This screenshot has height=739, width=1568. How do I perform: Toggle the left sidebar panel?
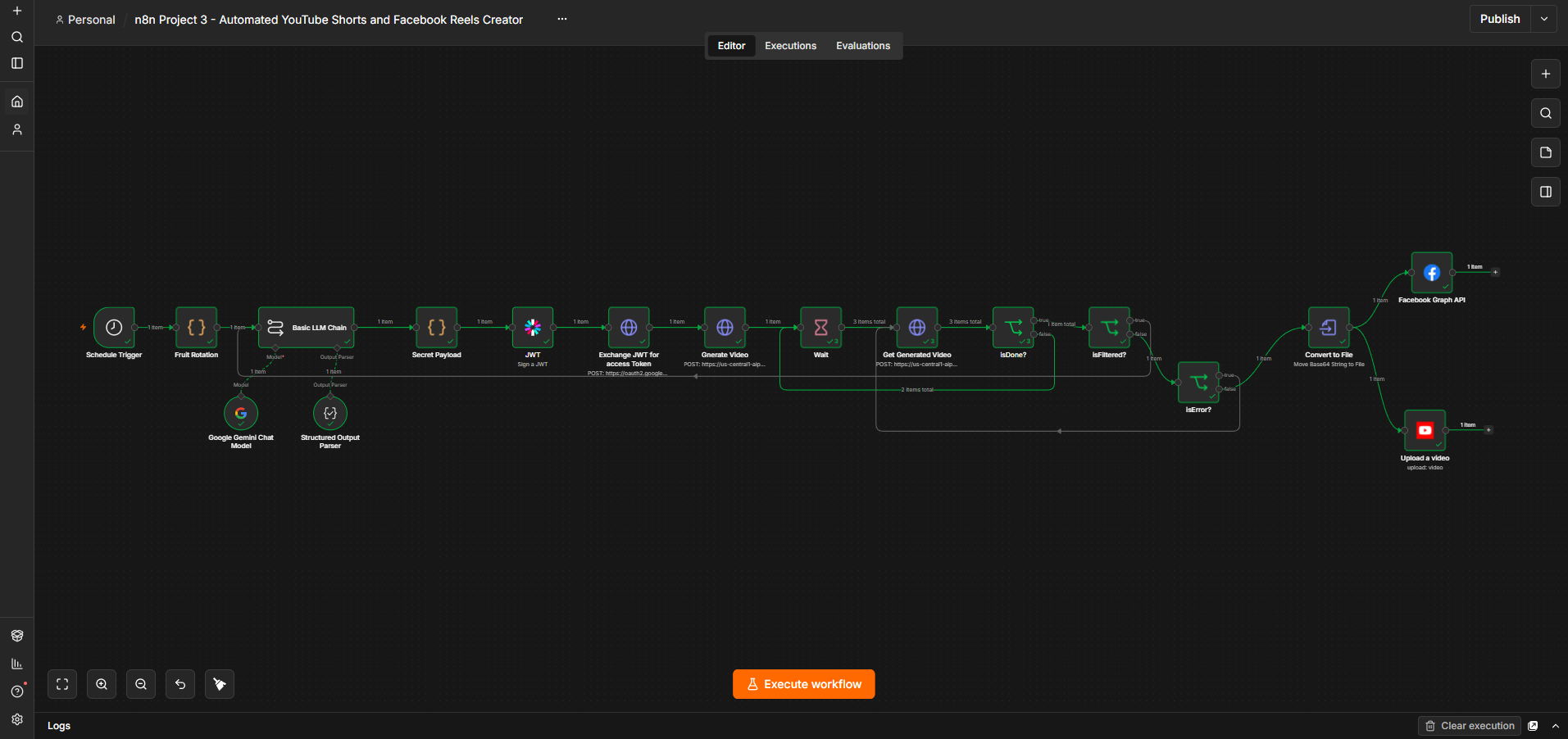(17, 63)
